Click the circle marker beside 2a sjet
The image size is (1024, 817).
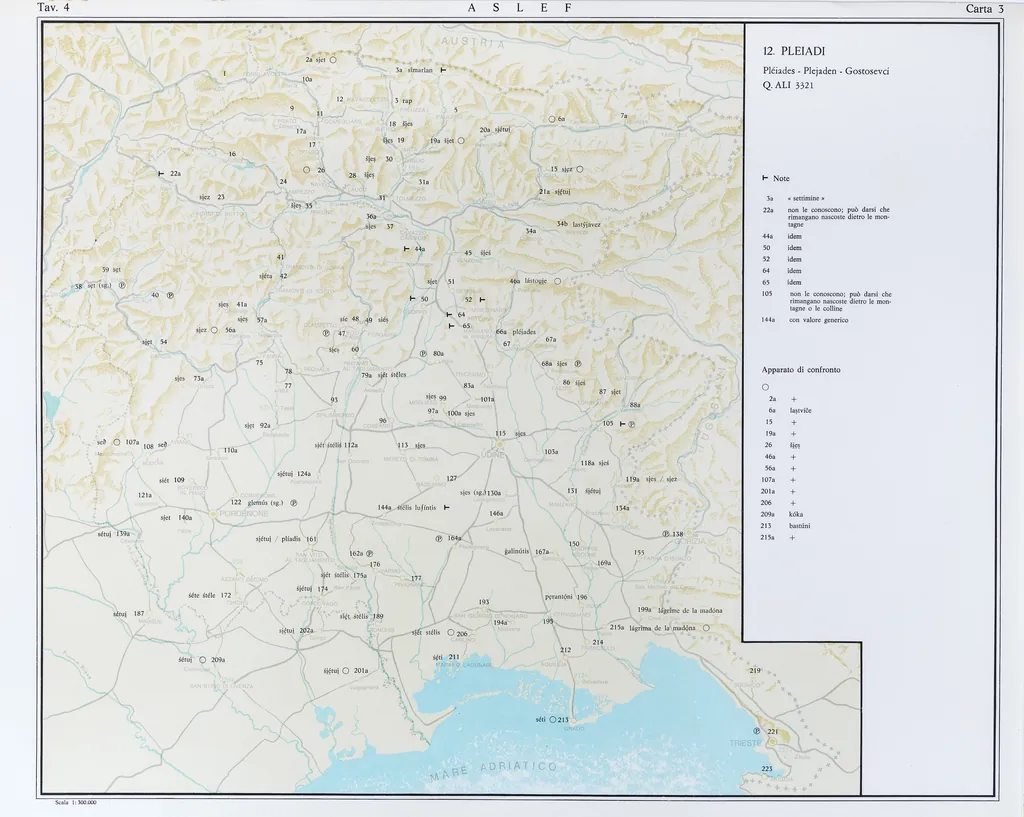[x=333, y=60]
